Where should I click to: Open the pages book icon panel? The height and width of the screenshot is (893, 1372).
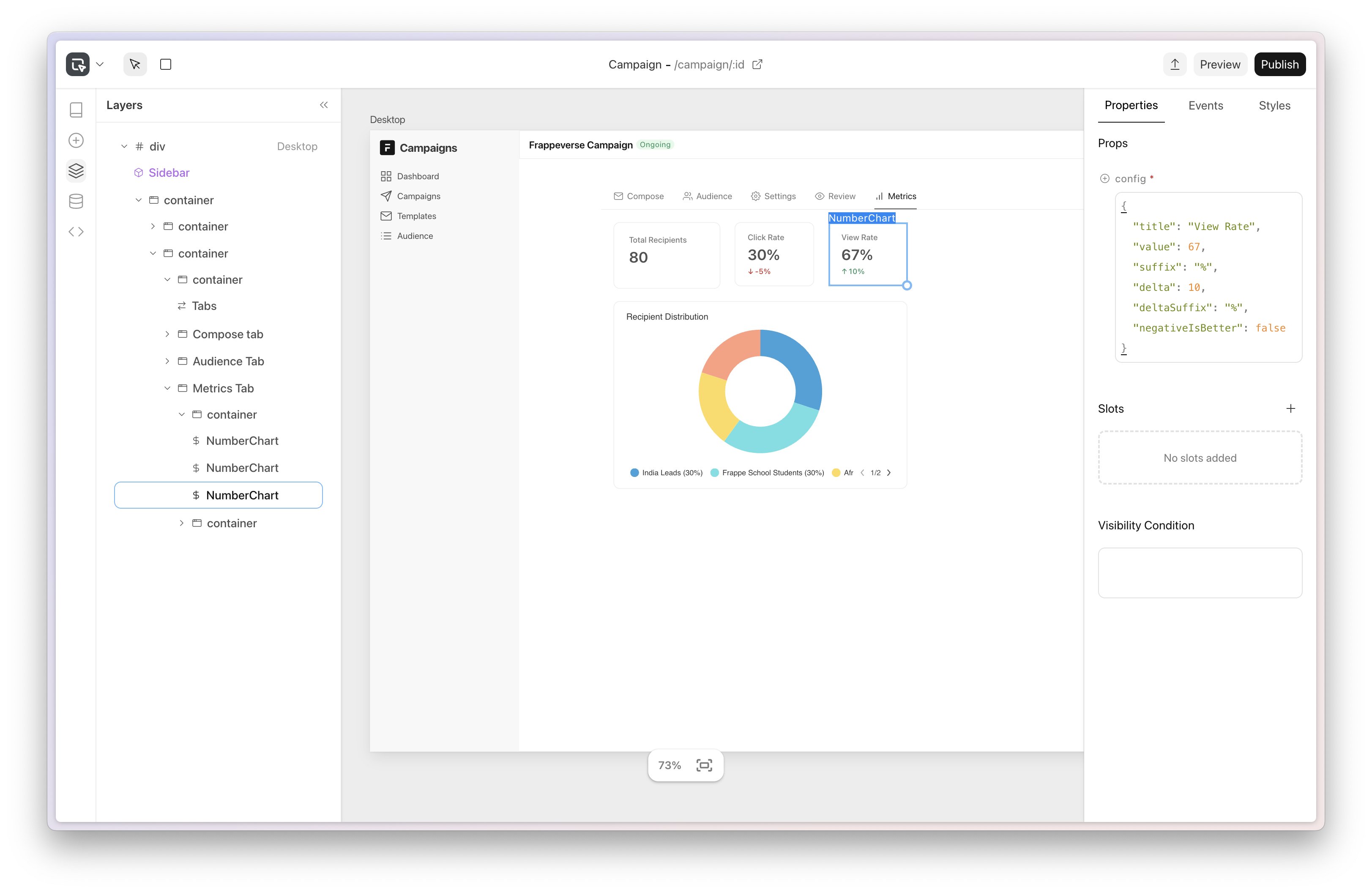click(x=76, y=110)
